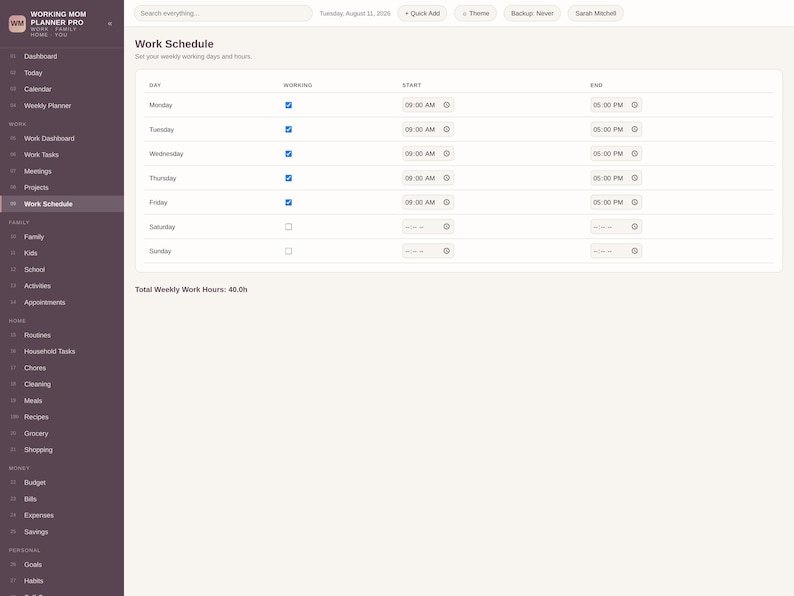Viewport: 794px width, 596px height.
Task: Open Appointments in the sidebar
Action: click(62, 302)
